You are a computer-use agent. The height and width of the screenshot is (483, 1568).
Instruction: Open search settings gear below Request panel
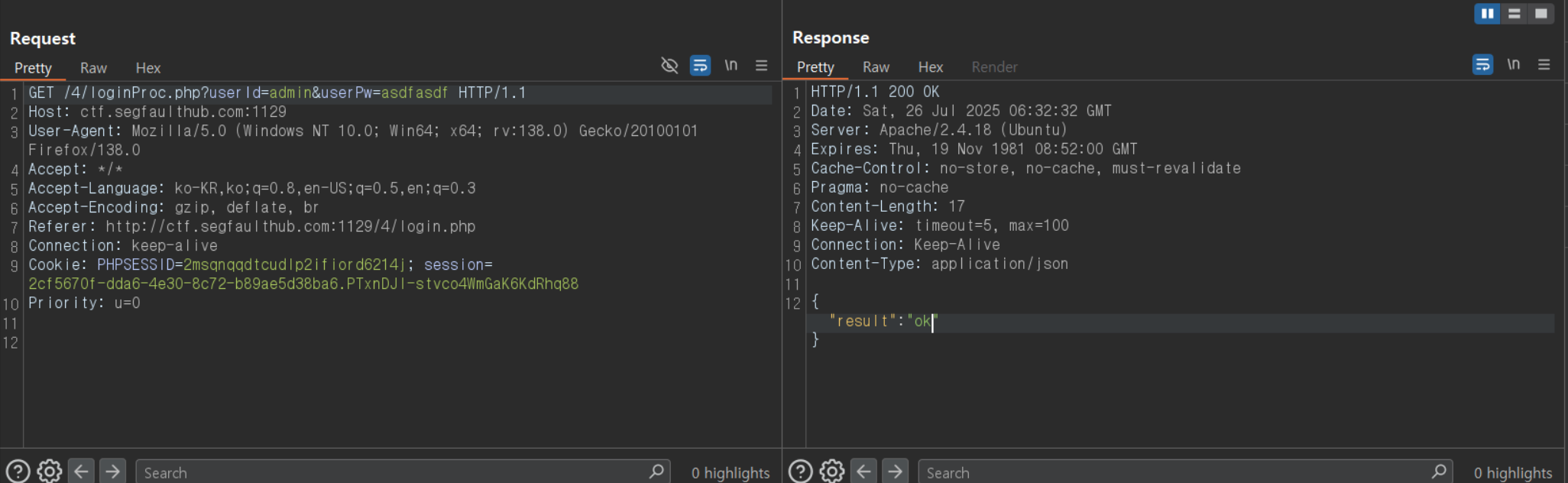[50, 472]
